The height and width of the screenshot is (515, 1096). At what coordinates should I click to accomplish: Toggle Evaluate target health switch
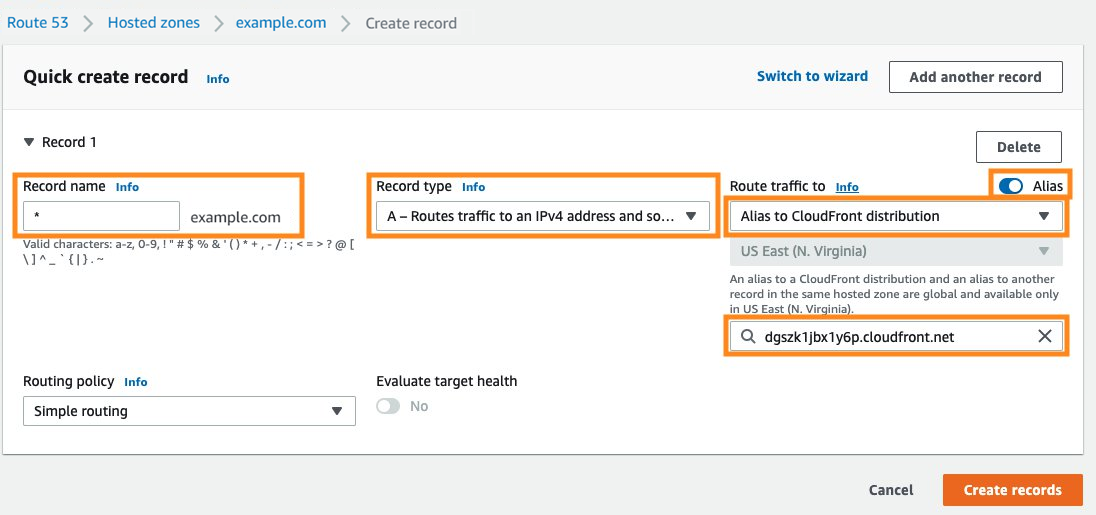coord(388,406)
